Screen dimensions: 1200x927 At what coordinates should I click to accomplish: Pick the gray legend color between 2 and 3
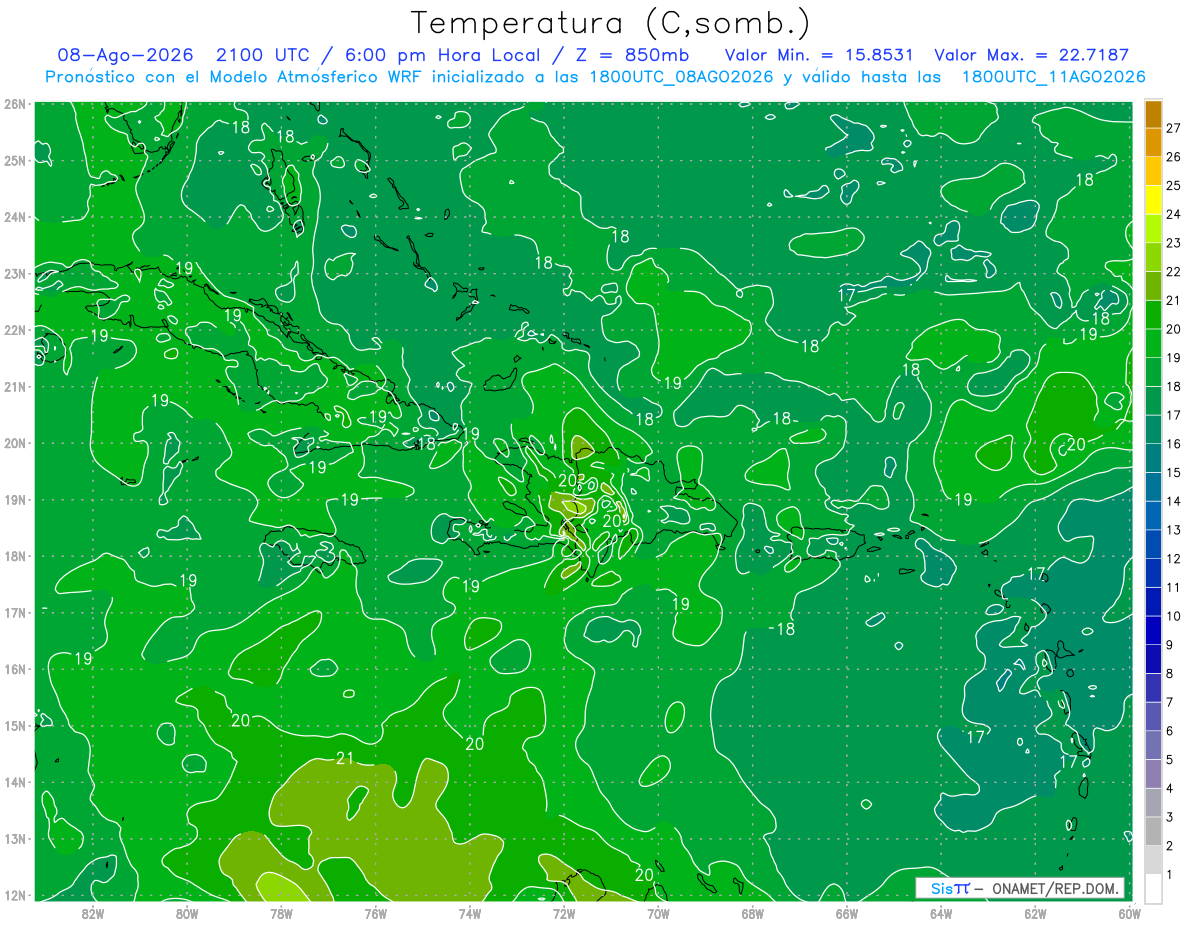(1153, 831)
